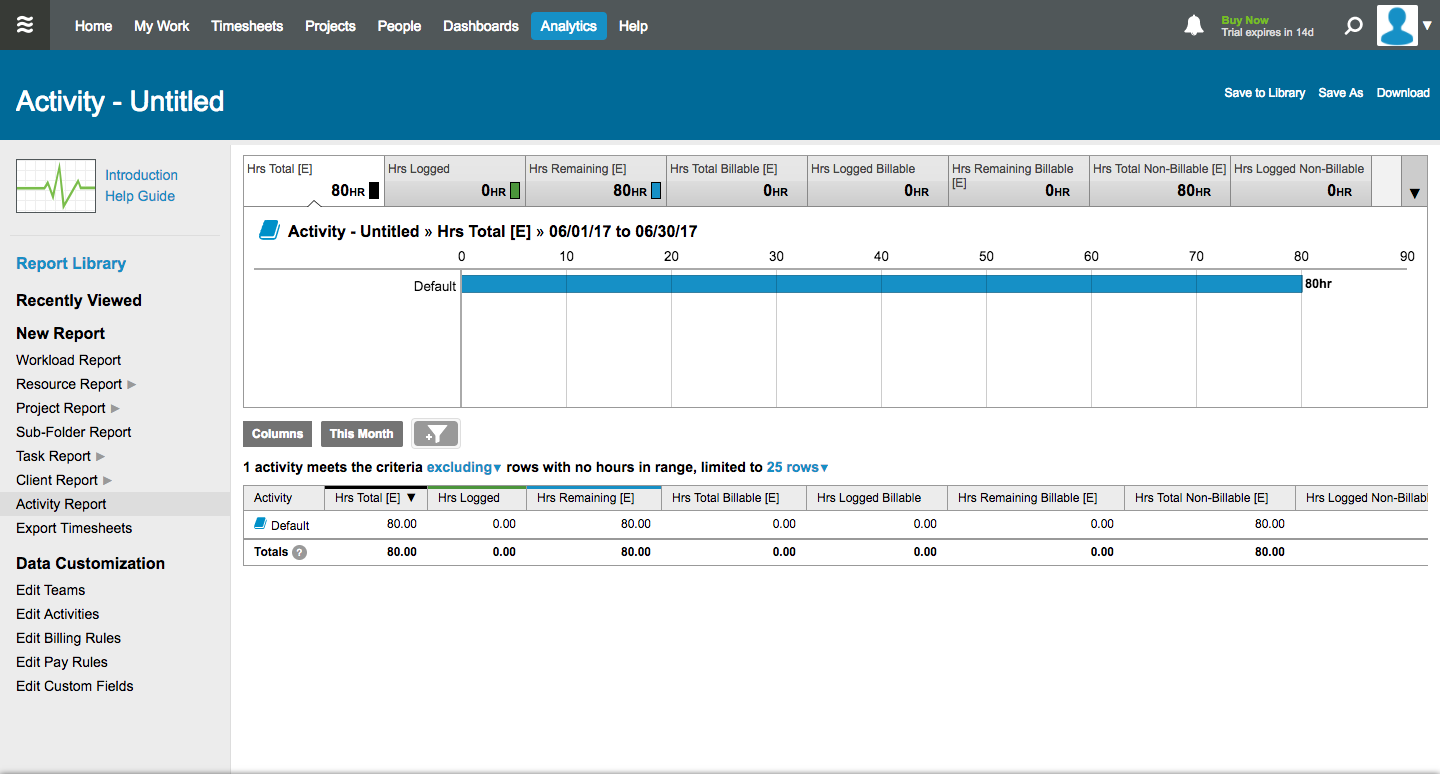This screenshot has height=774, width=1440.
Task: Click the Save to Library button
Action: point(1265,92)
